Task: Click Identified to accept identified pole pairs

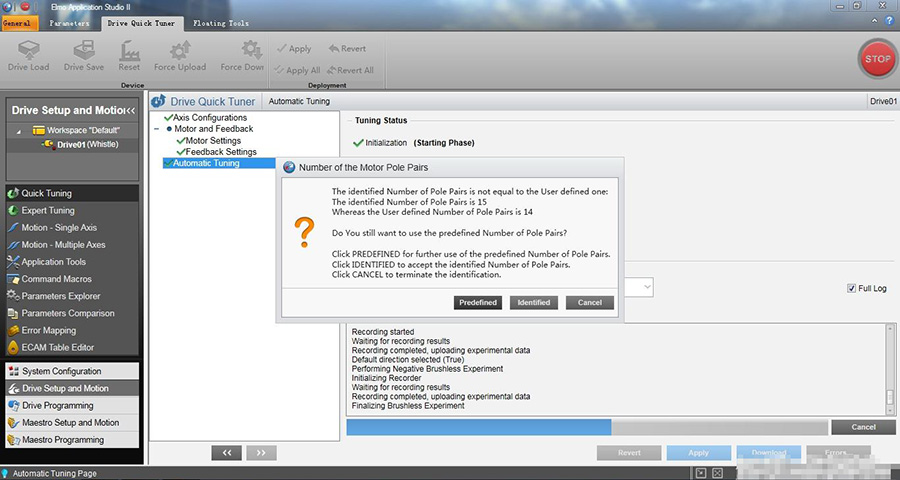Action: [x=533, y=303]
